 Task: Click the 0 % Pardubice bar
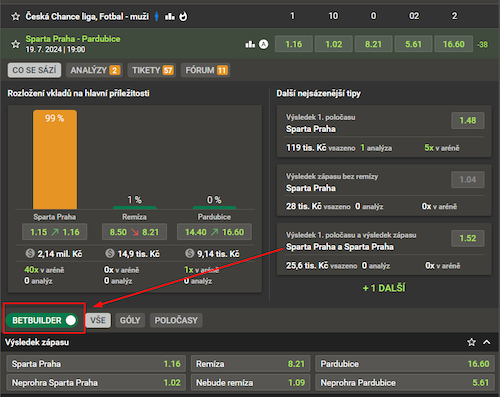click(215, 208)
